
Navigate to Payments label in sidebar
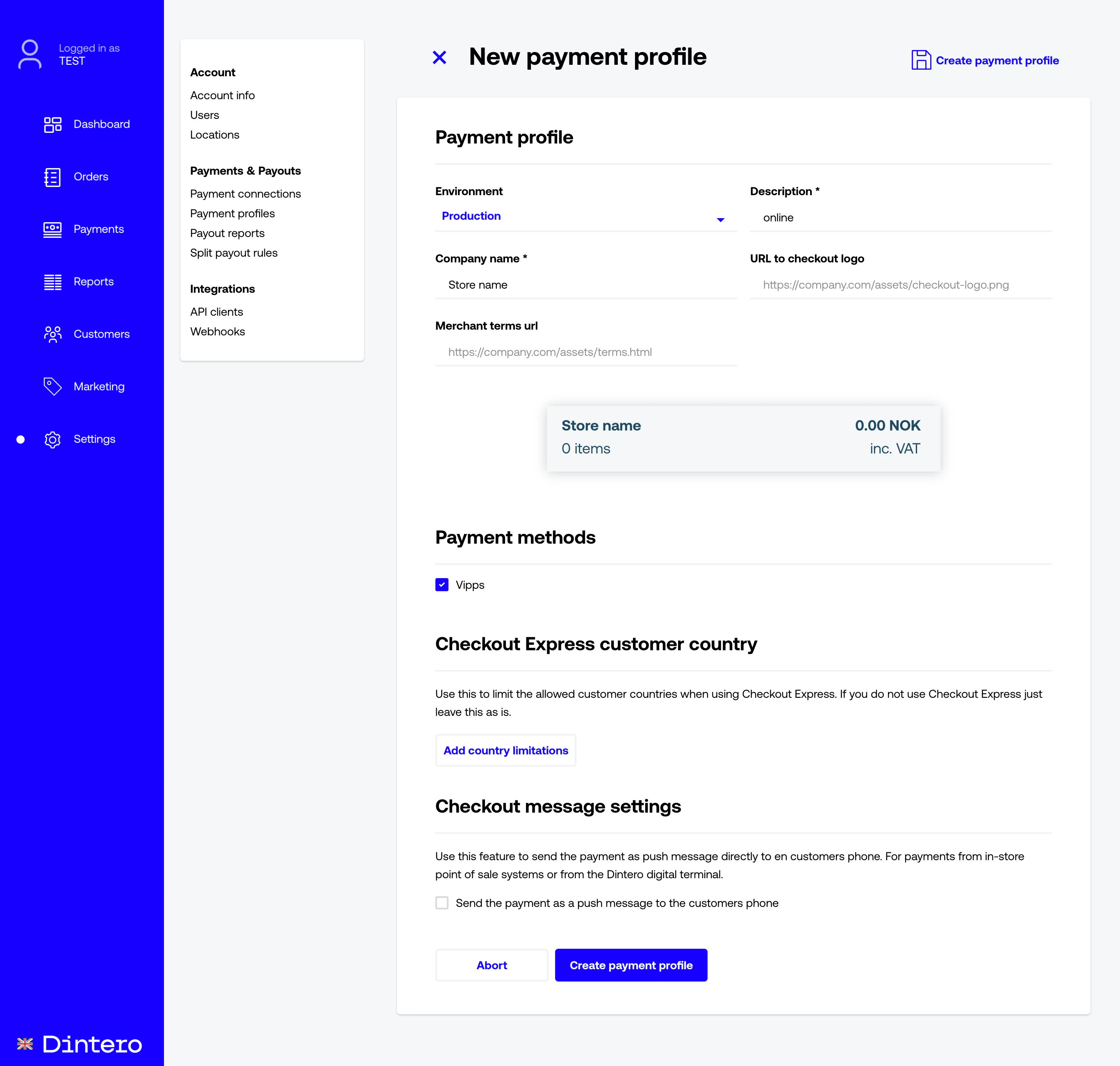point(99,230)
